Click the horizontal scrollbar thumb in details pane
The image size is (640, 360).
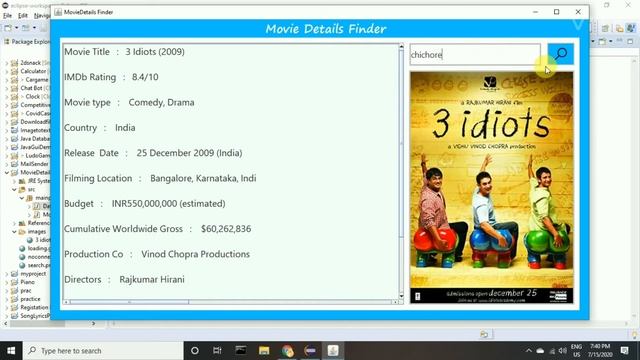(x=129, y=302)
